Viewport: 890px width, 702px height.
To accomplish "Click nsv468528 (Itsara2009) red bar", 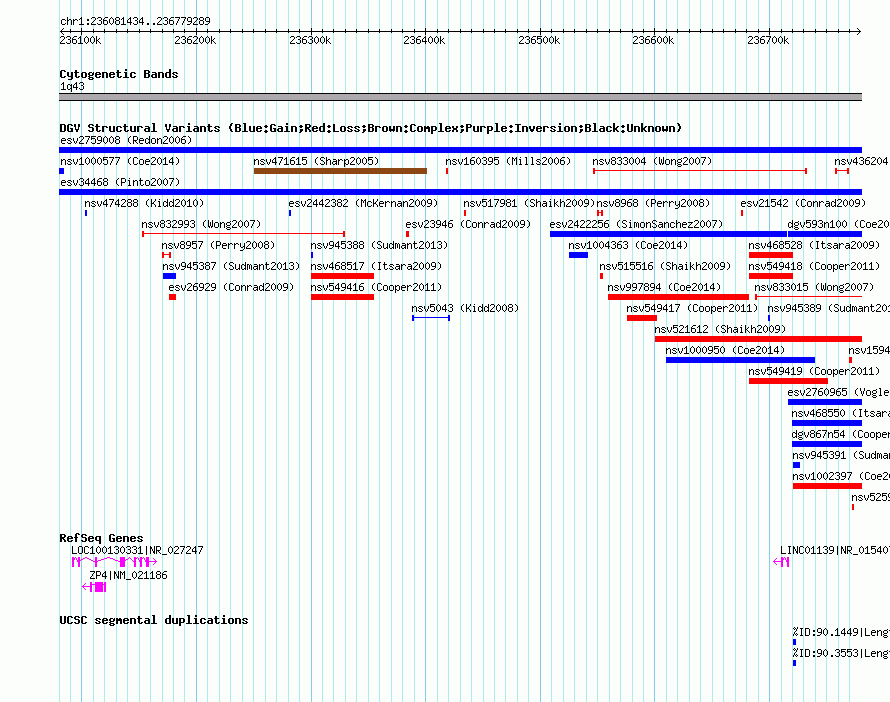I will (x=771, y=255).
